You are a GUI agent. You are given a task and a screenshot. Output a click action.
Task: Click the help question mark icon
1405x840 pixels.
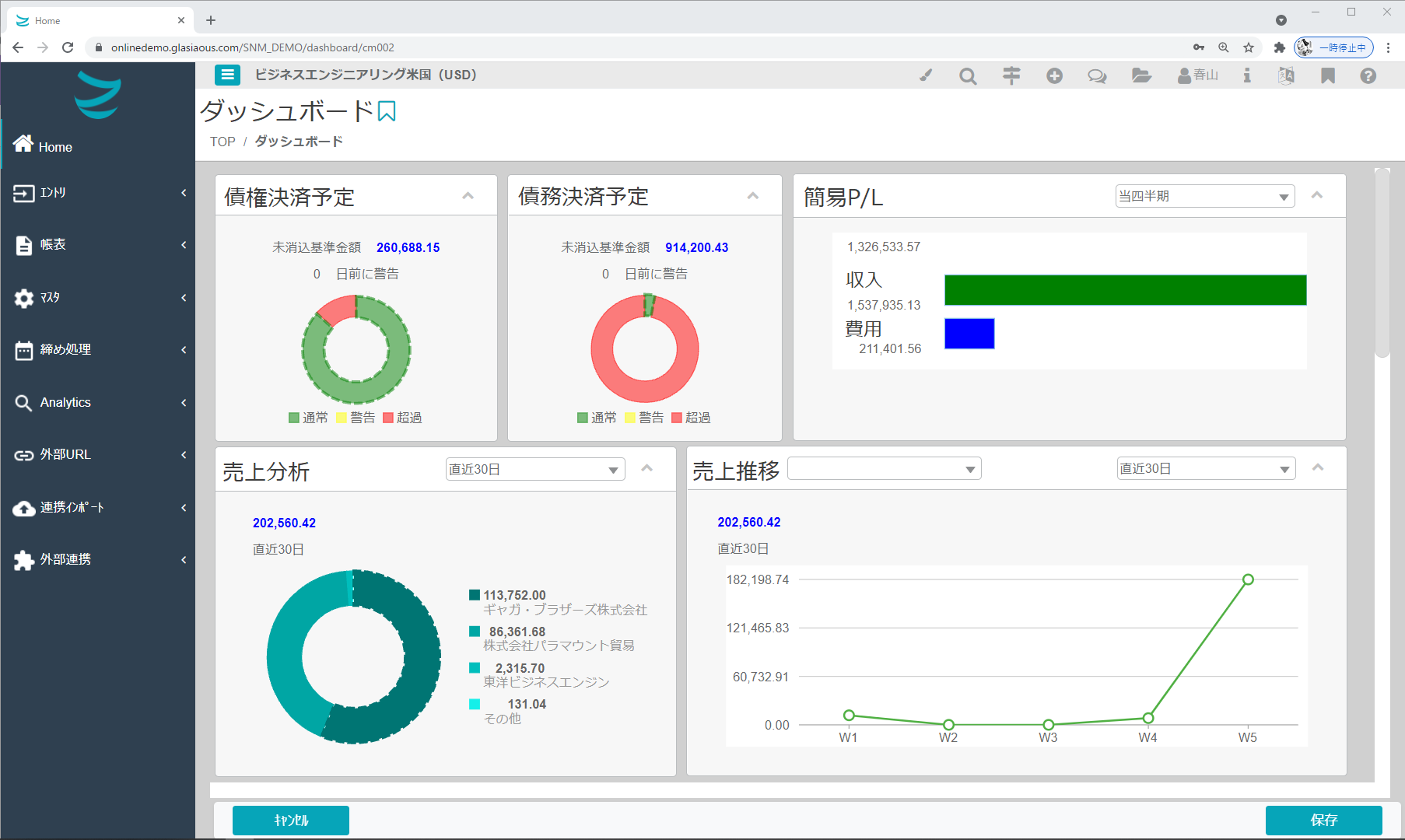click(x=1368, y=75)
